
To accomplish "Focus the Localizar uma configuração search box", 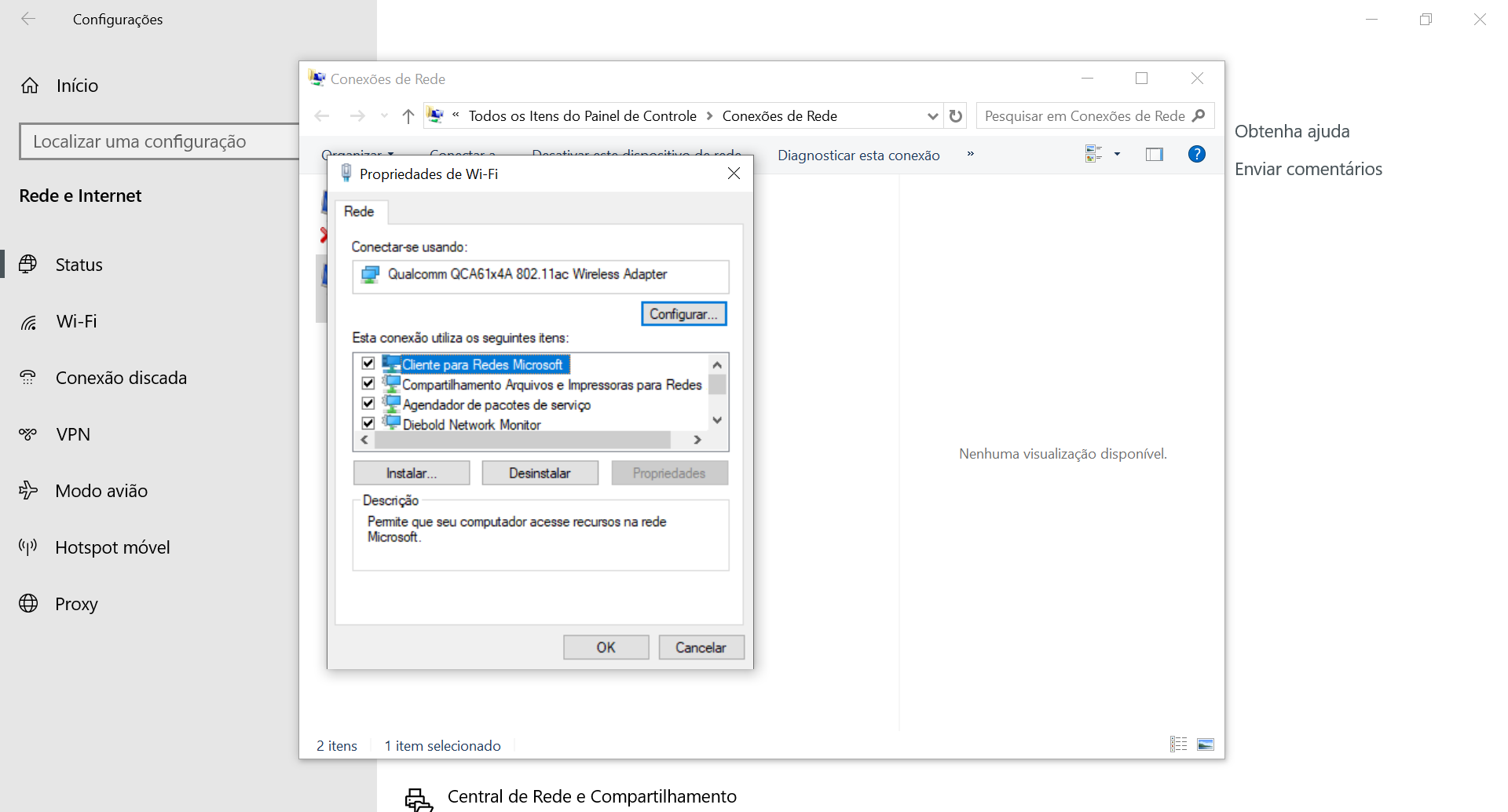I will 159,141.
